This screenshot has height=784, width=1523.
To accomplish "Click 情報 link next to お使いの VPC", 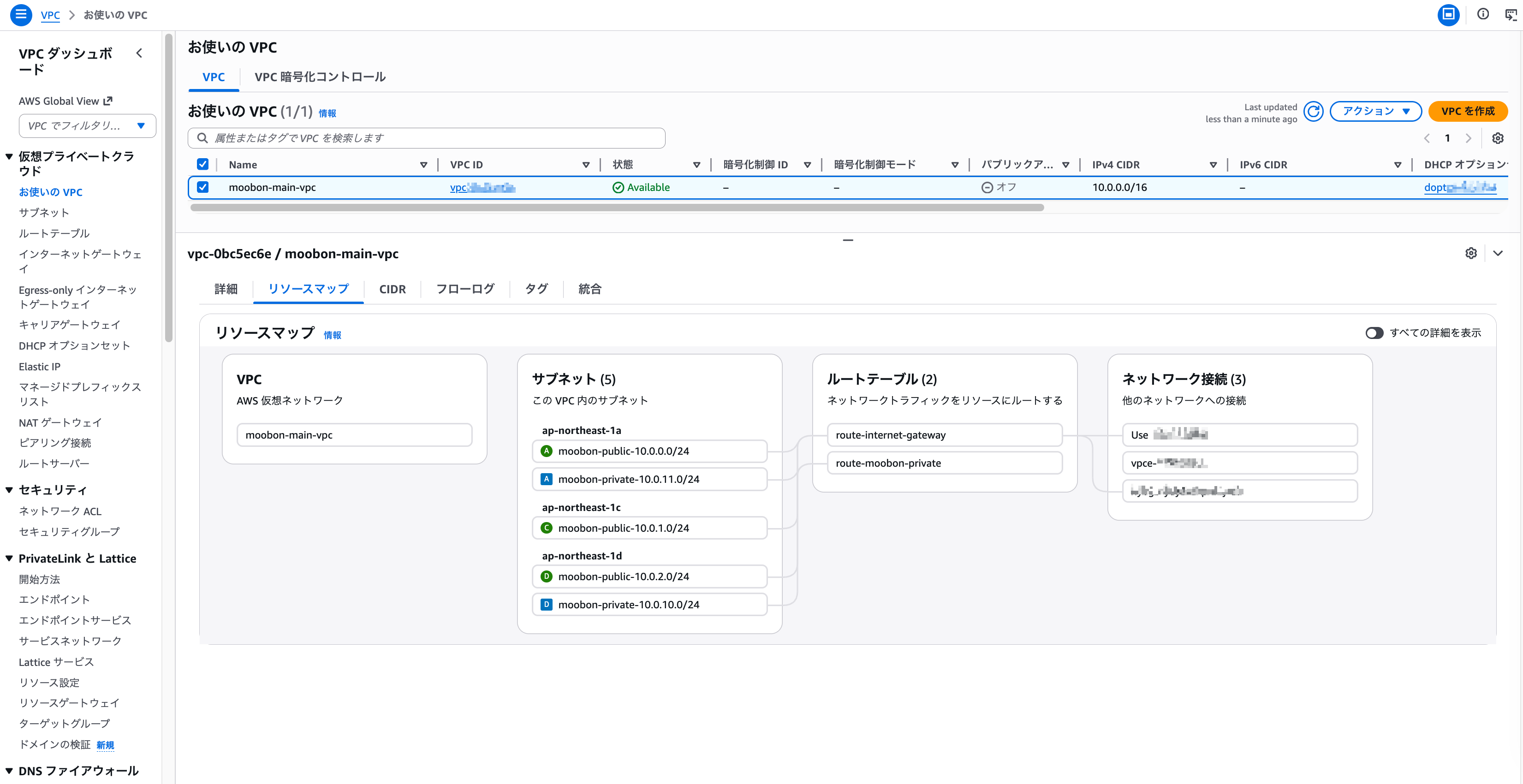I will 327,113.
